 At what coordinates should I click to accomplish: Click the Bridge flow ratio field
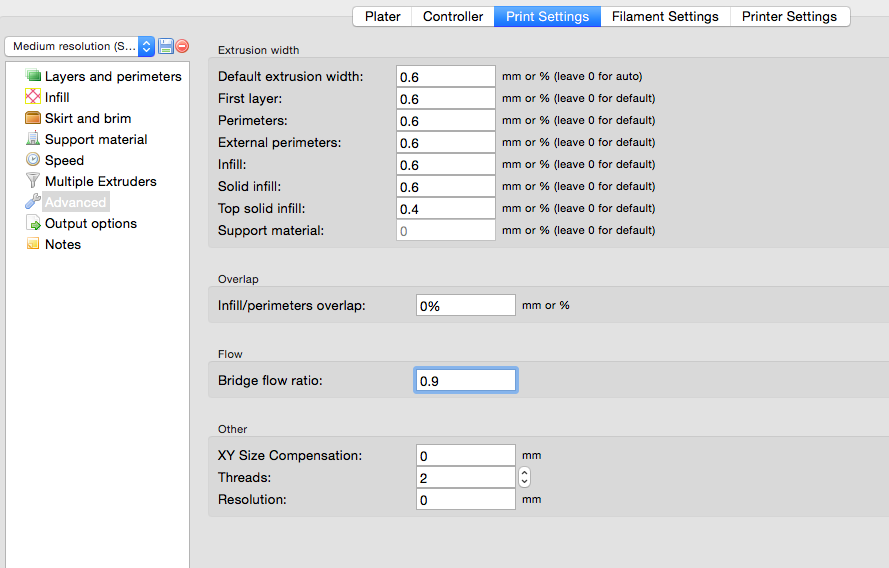(465, 381)
